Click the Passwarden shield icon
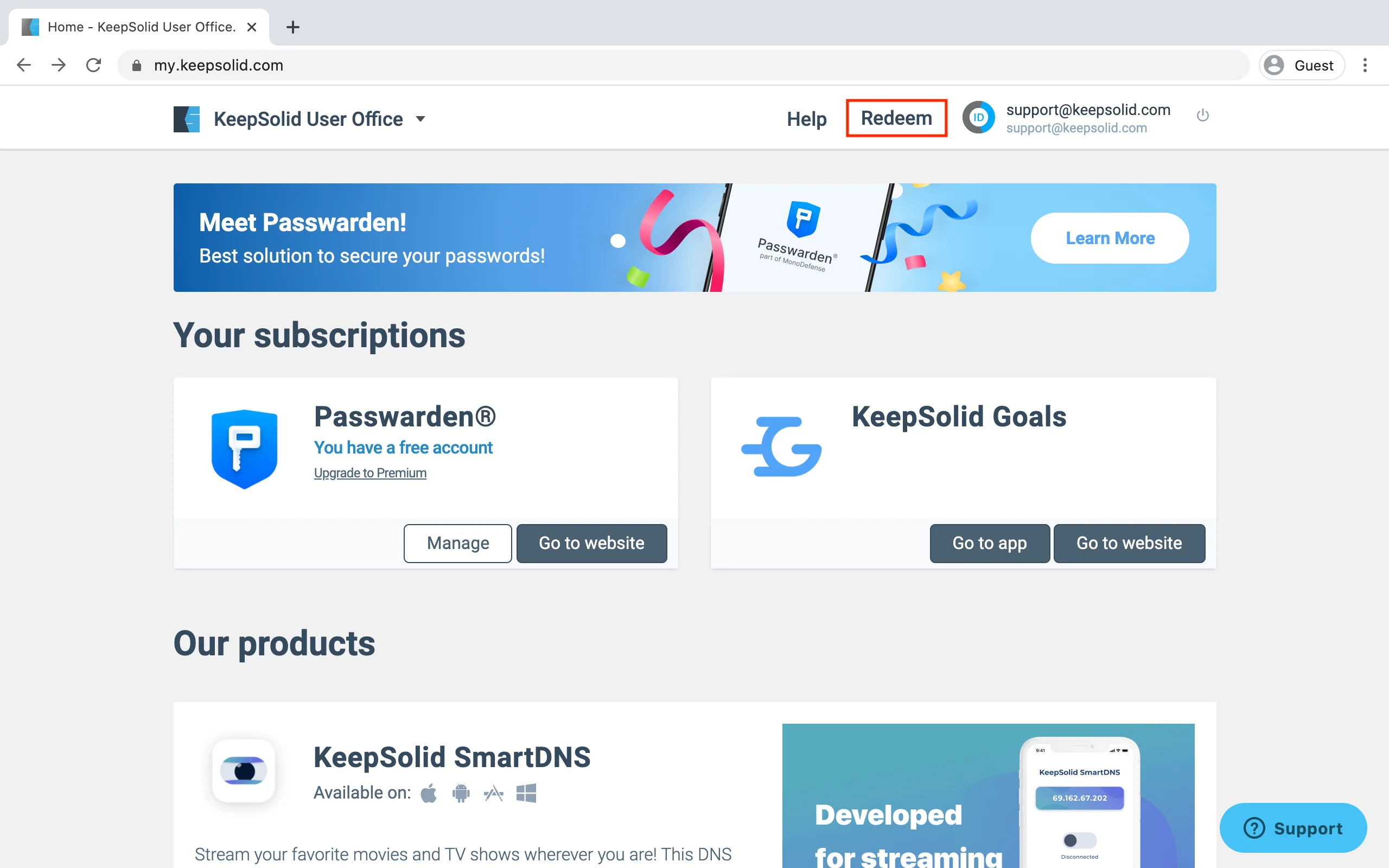 [245, 449]
